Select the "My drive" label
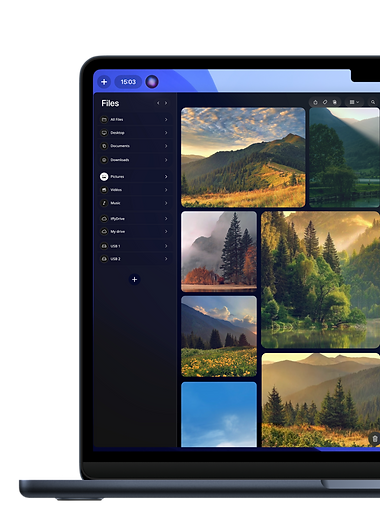 click(x=118, y=231)
